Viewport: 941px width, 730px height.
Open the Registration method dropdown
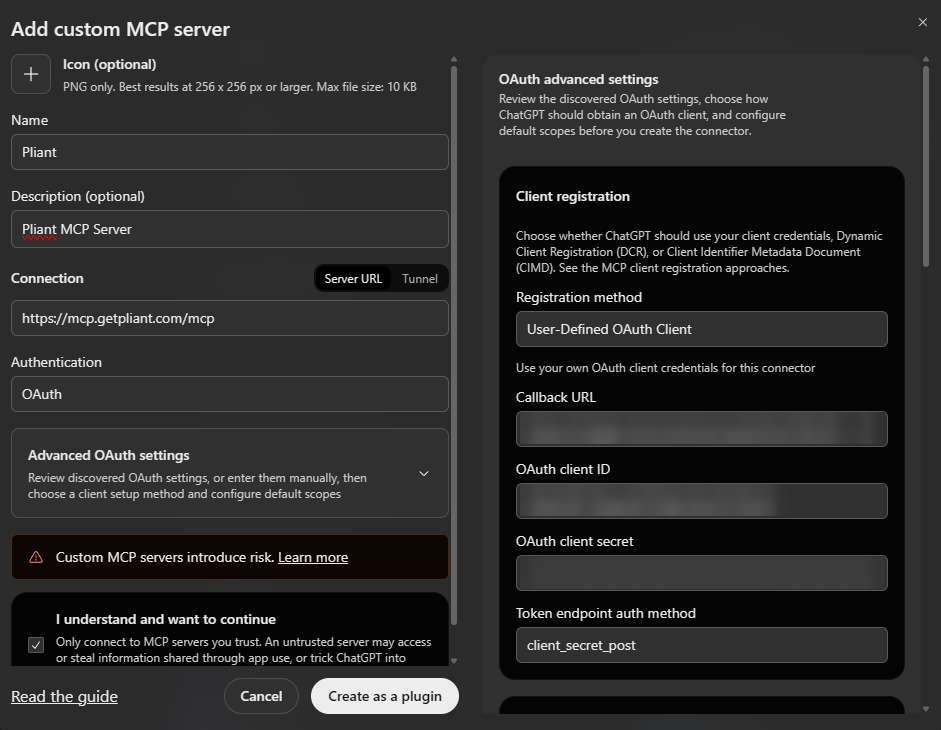coord(702,329)
